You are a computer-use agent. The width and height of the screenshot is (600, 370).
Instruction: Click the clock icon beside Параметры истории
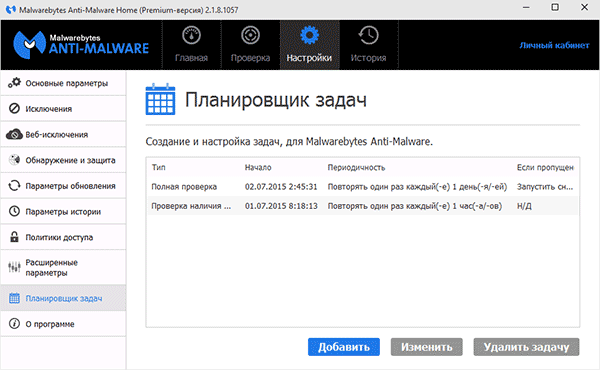pos(14,211)
